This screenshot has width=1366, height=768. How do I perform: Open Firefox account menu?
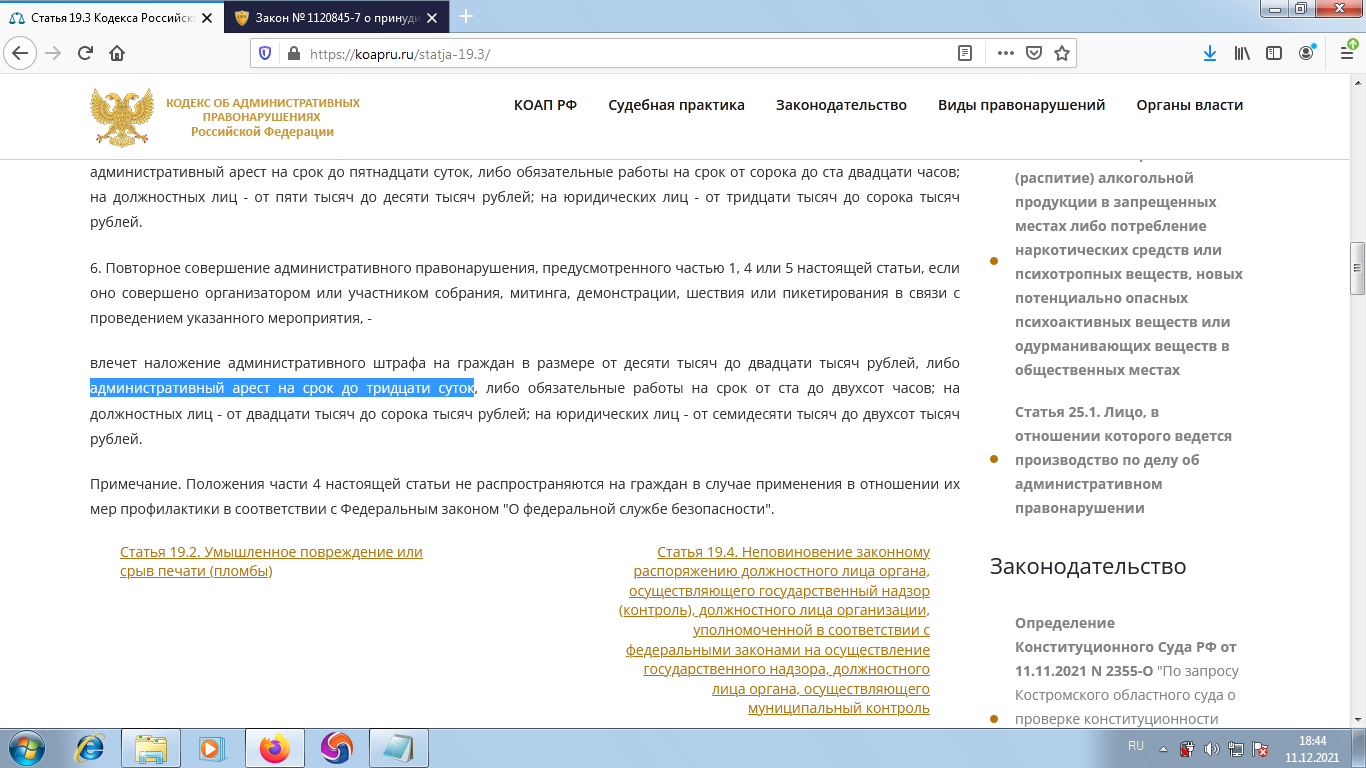coord(1306,53)
